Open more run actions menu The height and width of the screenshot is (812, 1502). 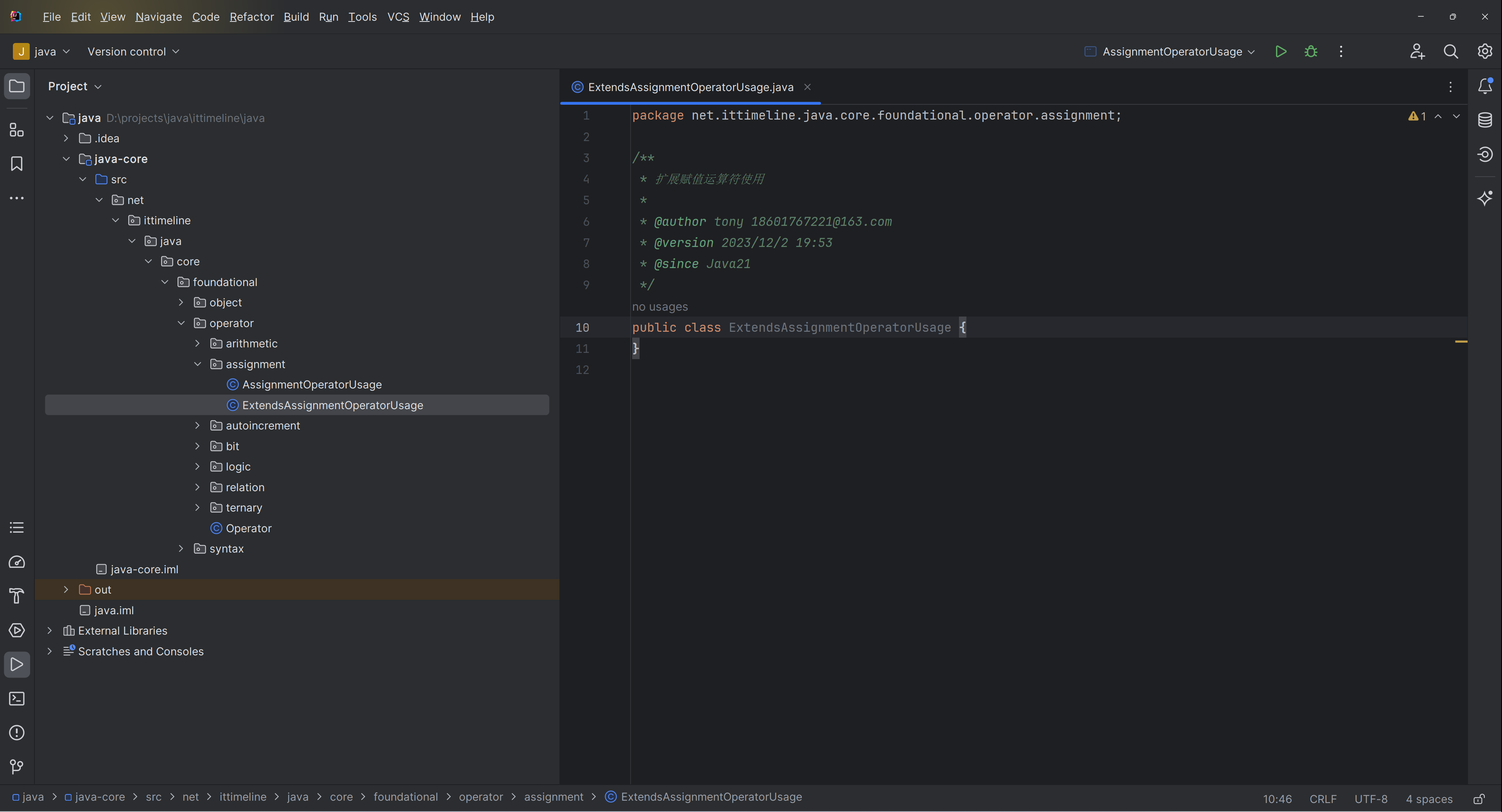pos(1341,51)
